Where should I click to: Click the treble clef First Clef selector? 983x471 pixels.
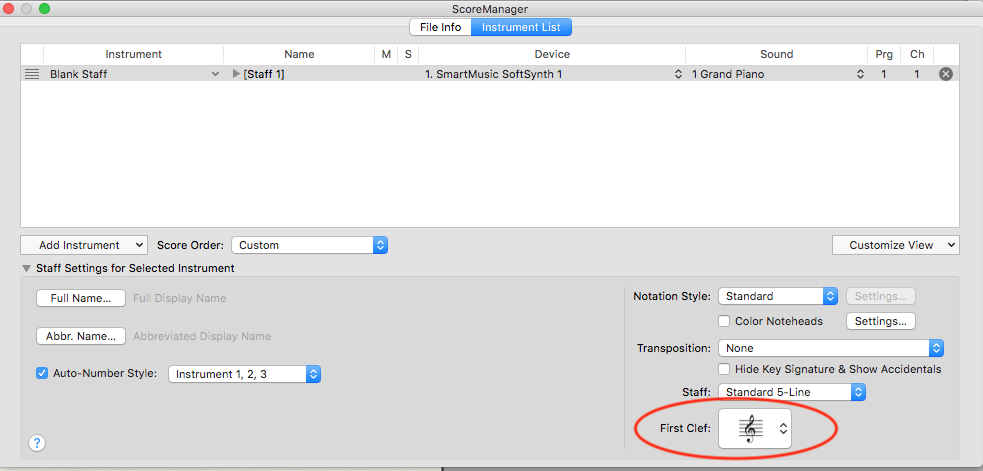click(754, 428)
